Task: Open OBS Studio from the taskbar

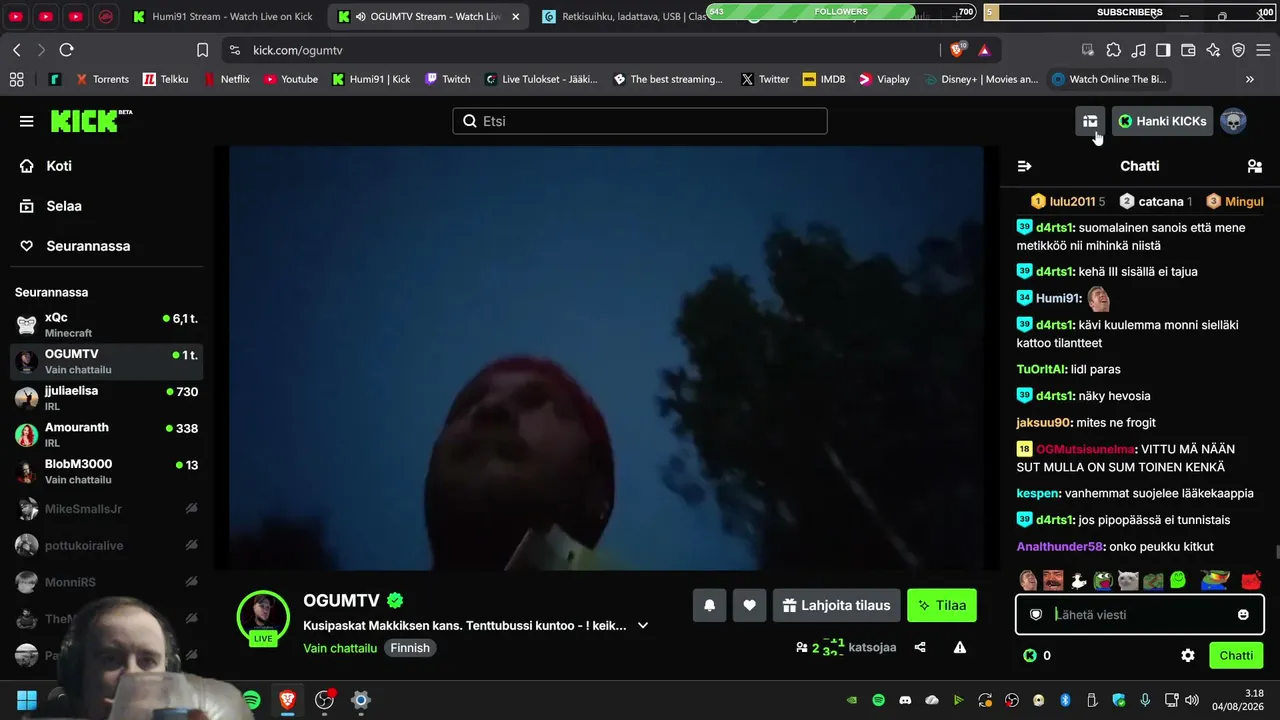Action: pos(324,700)
